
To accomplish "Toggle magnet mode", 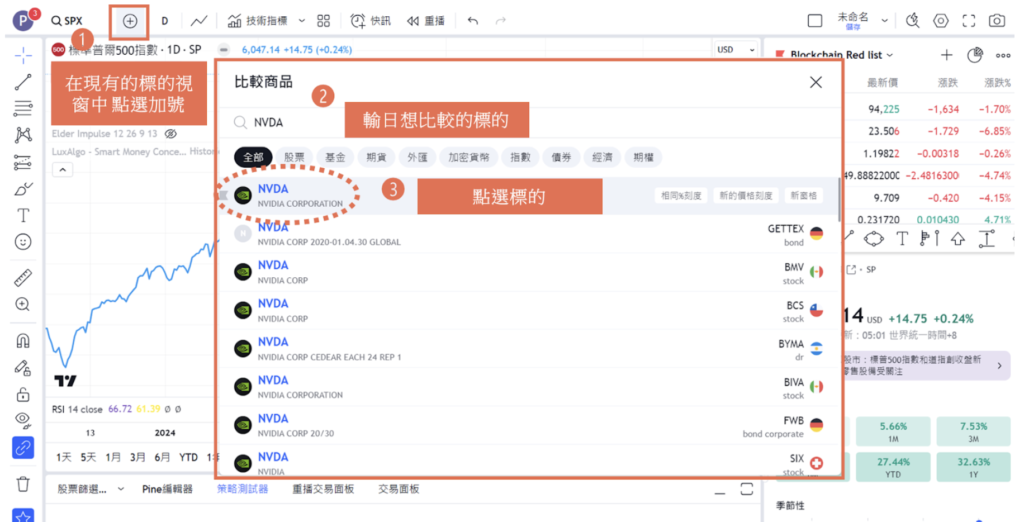I will tap(23, 341).
